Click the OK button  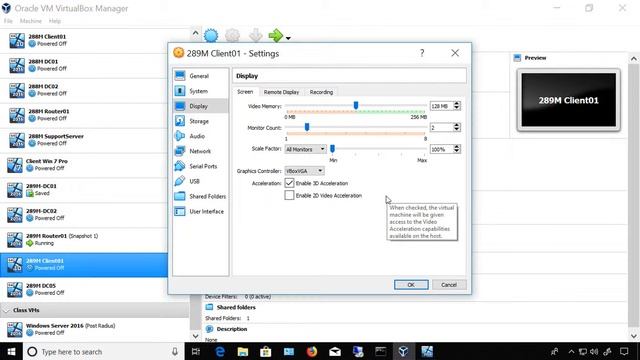[411, 285]
